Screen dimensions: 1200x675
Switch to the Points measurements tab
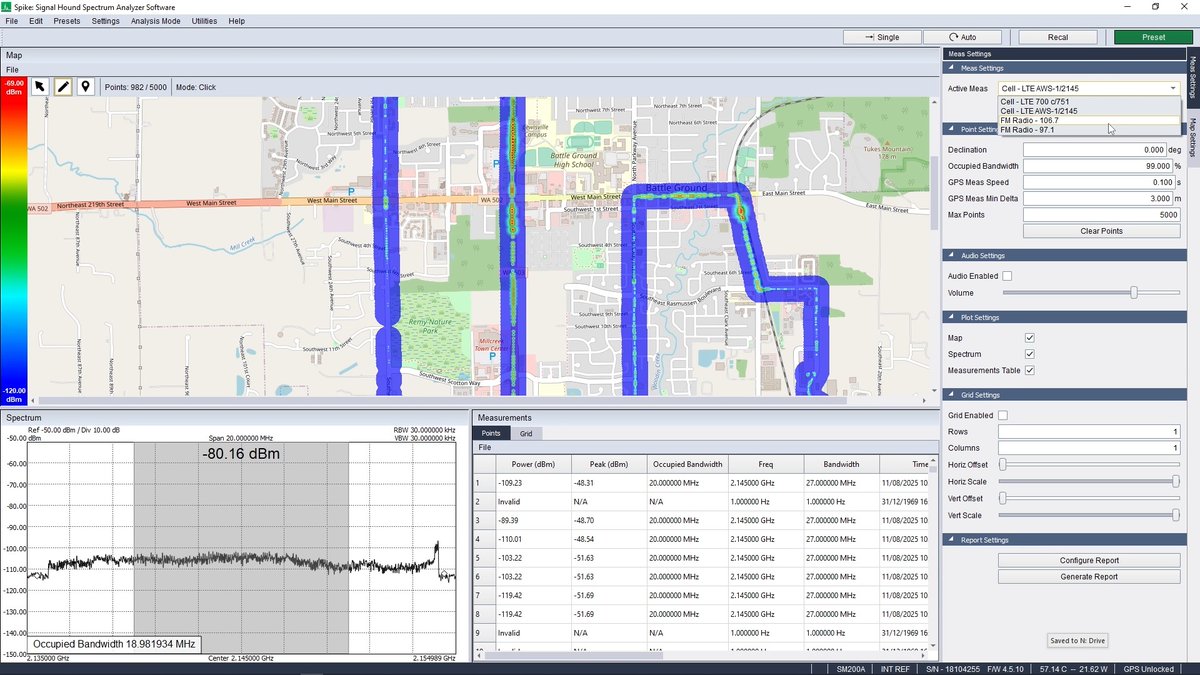(x=491, y=434)
